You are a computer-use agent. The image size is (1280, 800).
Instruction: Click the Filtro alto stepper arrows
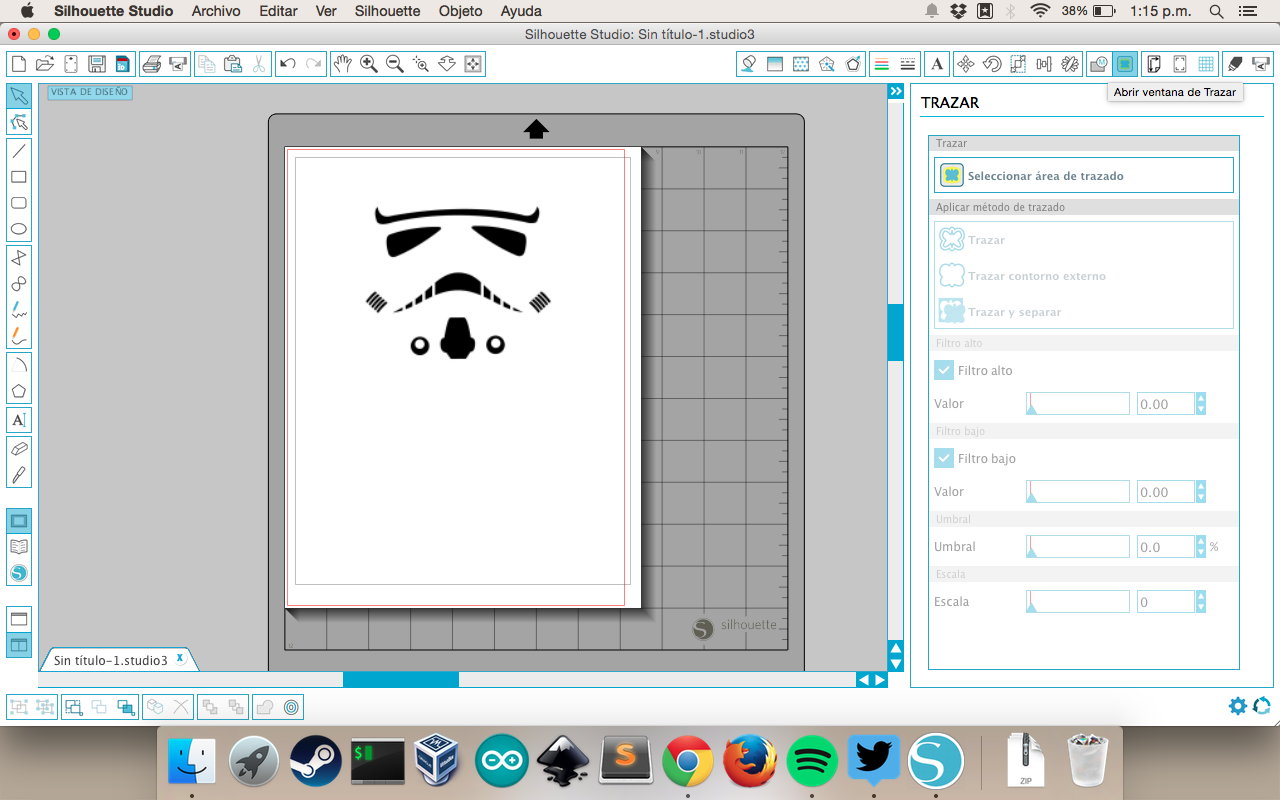1201,404
